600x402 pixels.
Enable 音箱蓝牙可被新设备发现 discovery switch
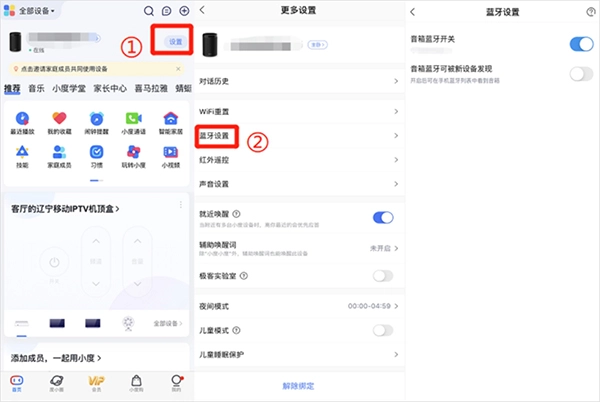coord(581,73)
